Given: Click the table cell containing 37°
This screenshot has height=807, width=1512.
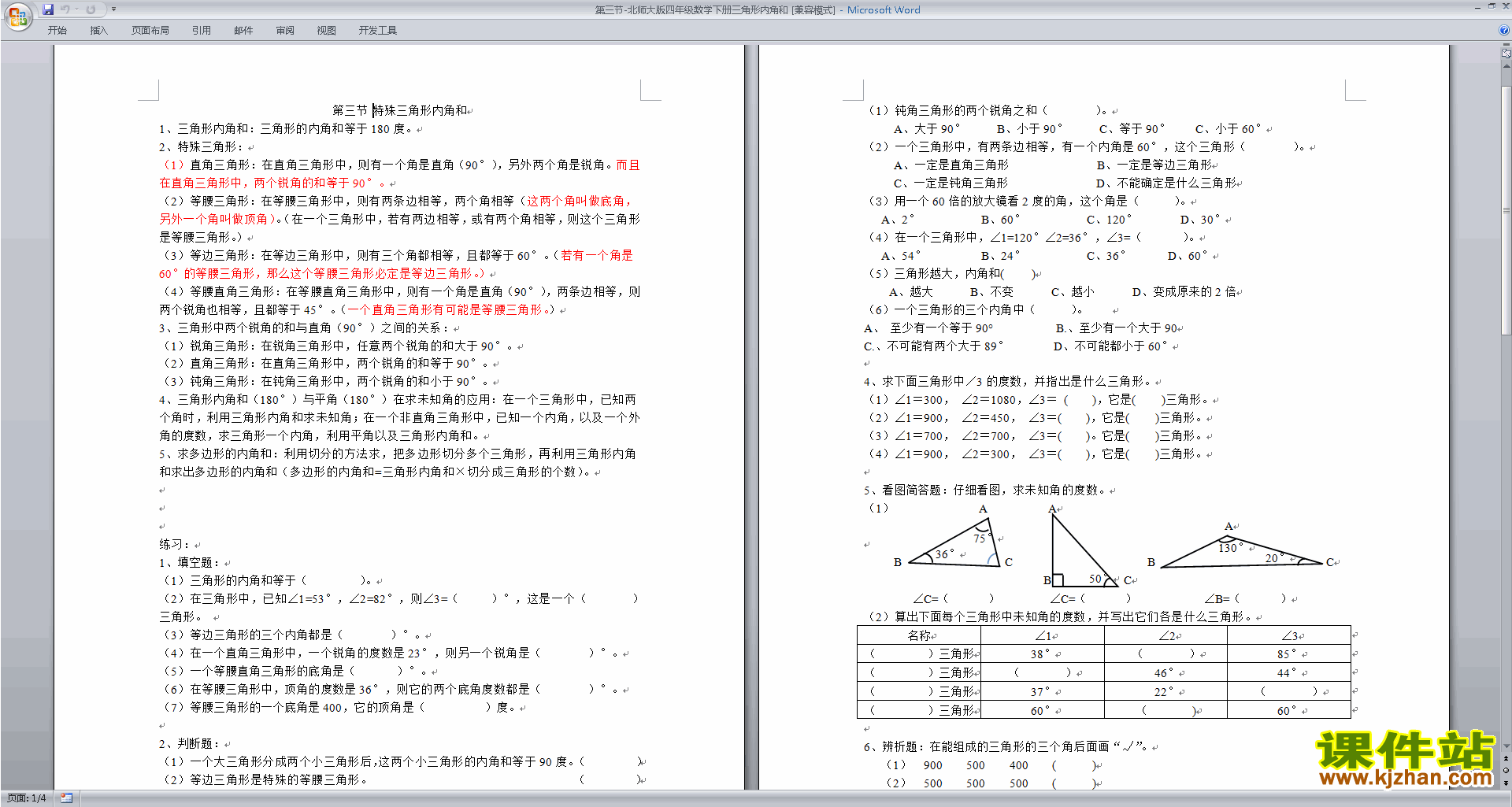Looking at the screenshot, I should point(1043,691).
